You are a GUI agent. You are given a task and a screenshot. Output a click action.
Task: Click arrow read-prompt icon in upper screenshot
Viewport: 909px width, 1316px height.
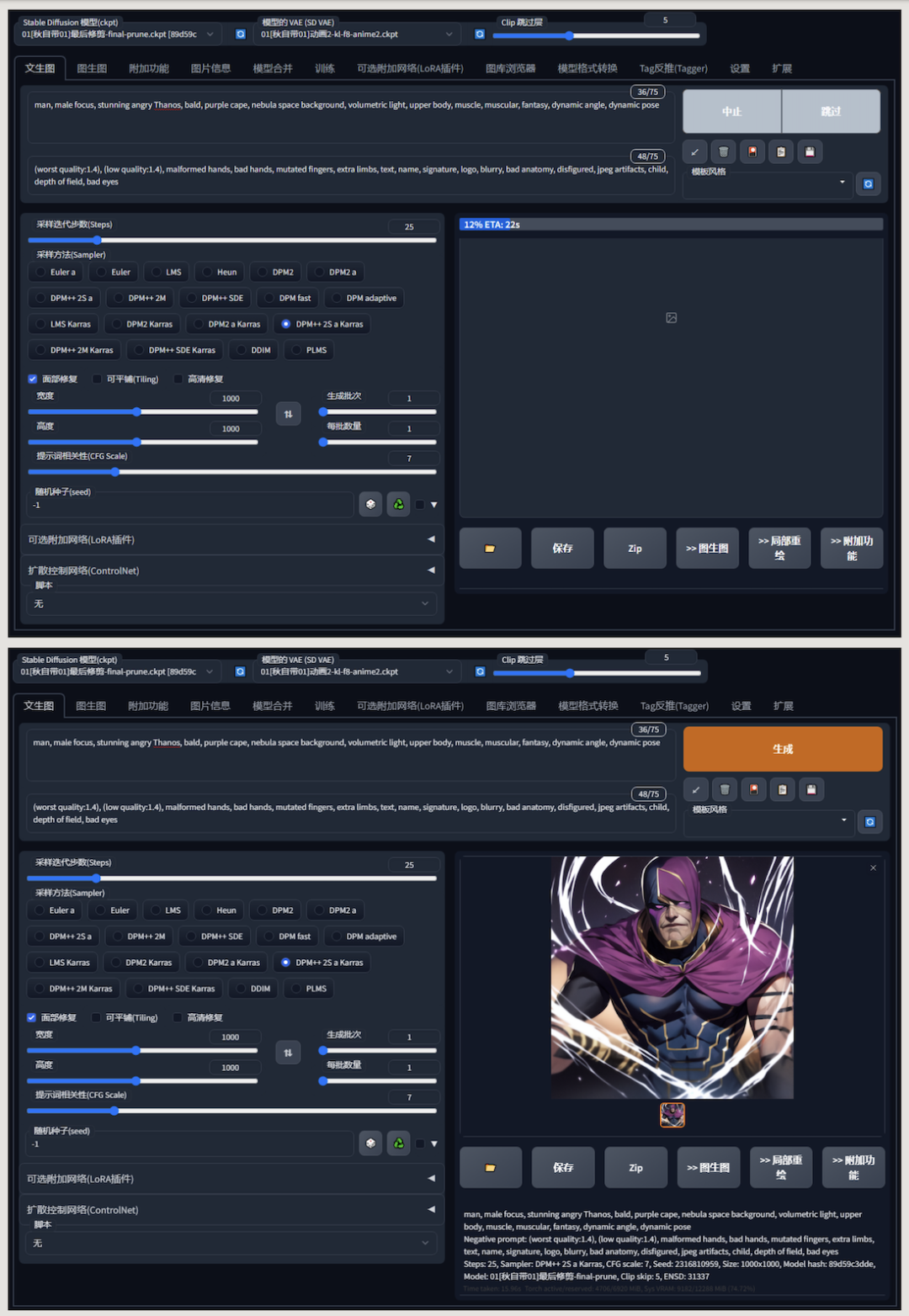tap(695, 151)
